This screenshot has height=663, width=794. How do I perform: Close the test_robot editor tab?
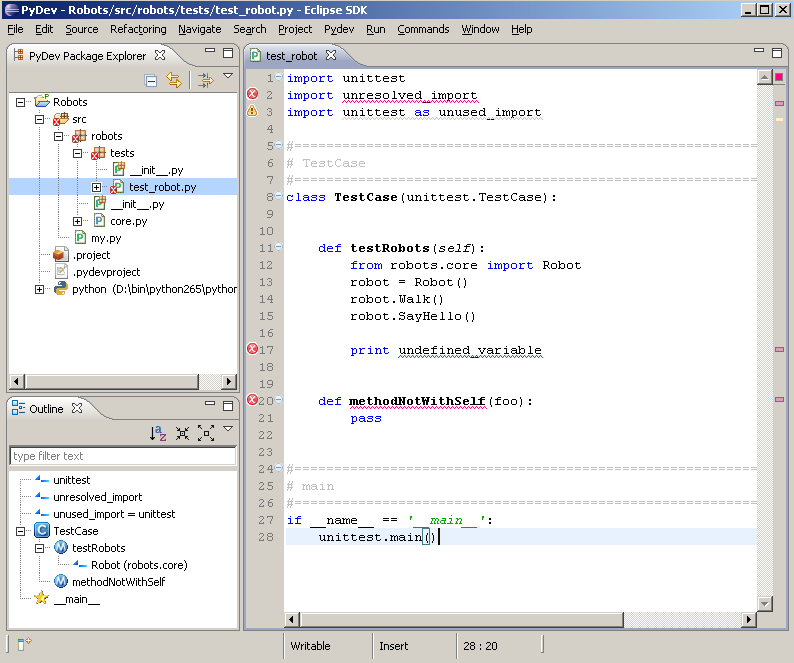click(331, 55)
